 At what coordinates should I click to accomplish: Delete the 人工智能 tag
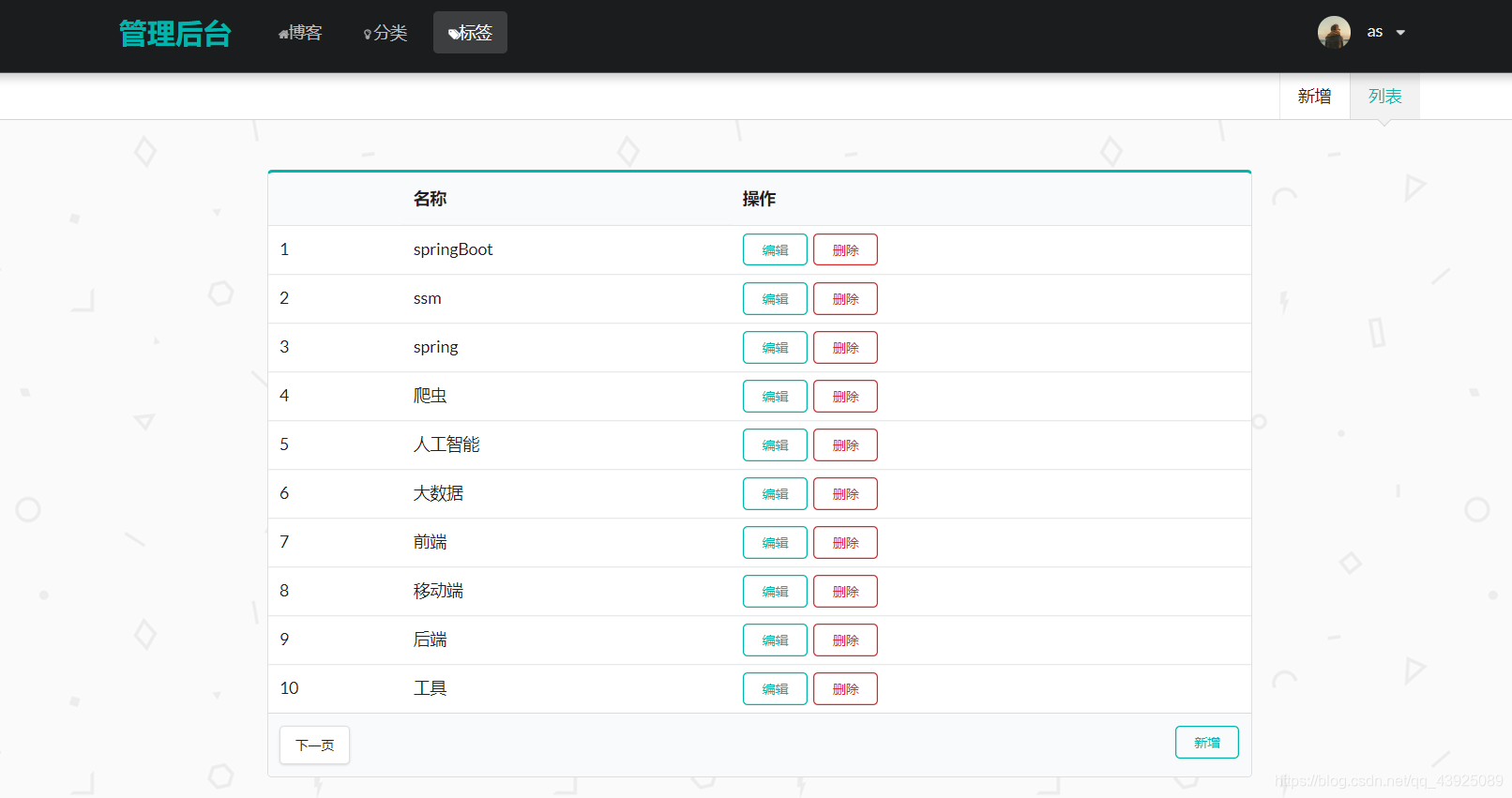(845, 445)
